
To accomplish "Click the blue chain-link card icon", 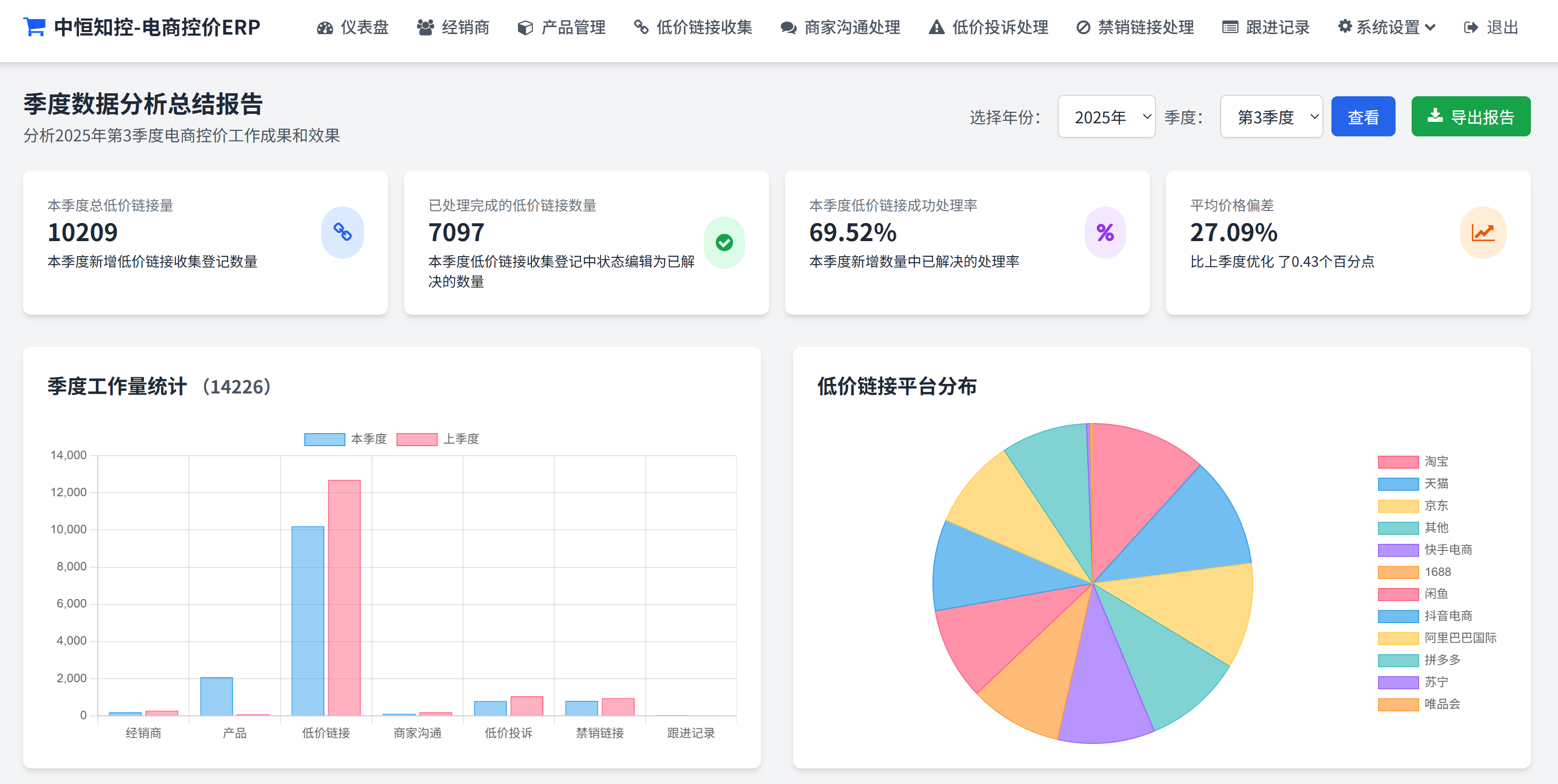I will 342,232.
